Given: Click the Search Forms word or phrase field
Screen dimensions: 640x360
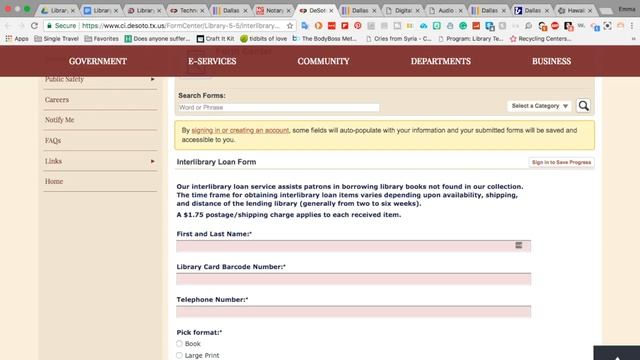Looking at the screenshot, I should click(x=279, y=108).
